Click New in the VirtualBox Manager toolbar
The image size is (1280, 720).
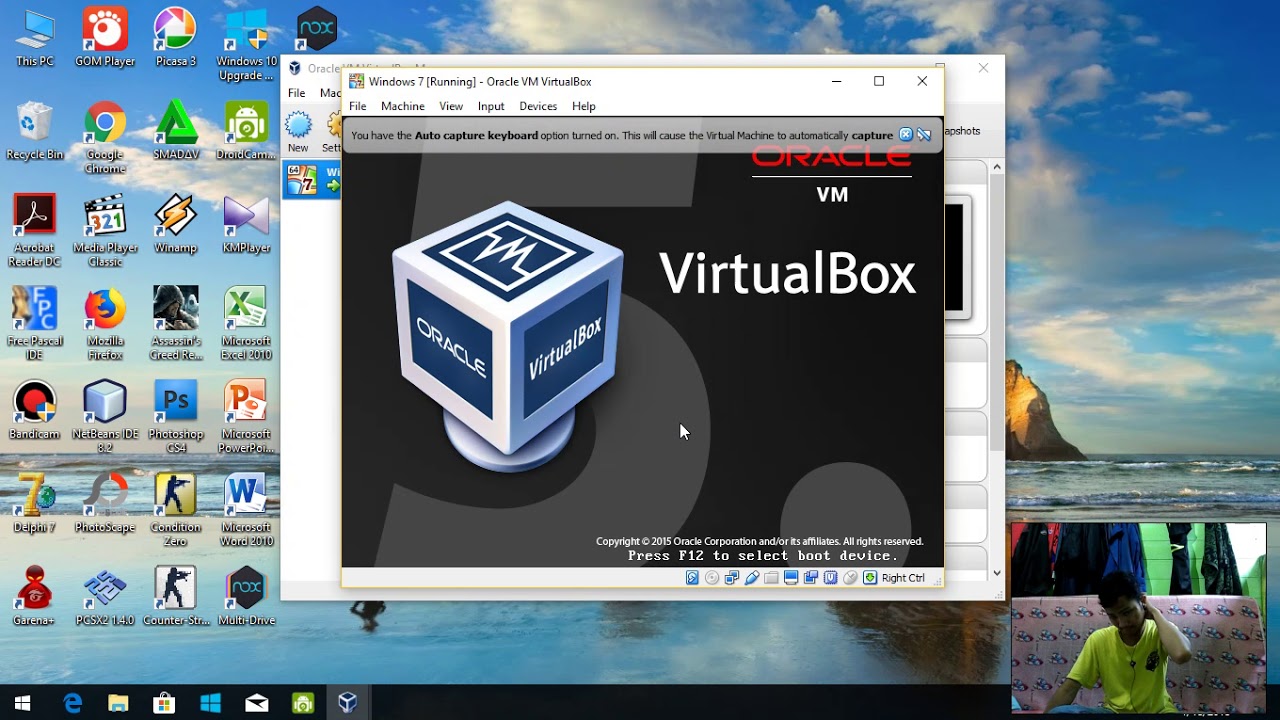point(298,132)
